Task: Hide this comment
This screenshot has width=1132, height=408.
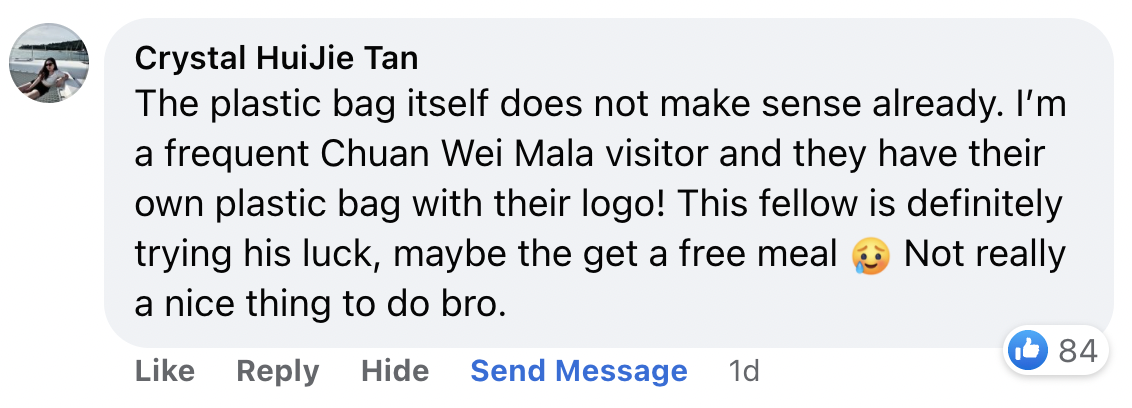Action: tap(395, 371)
